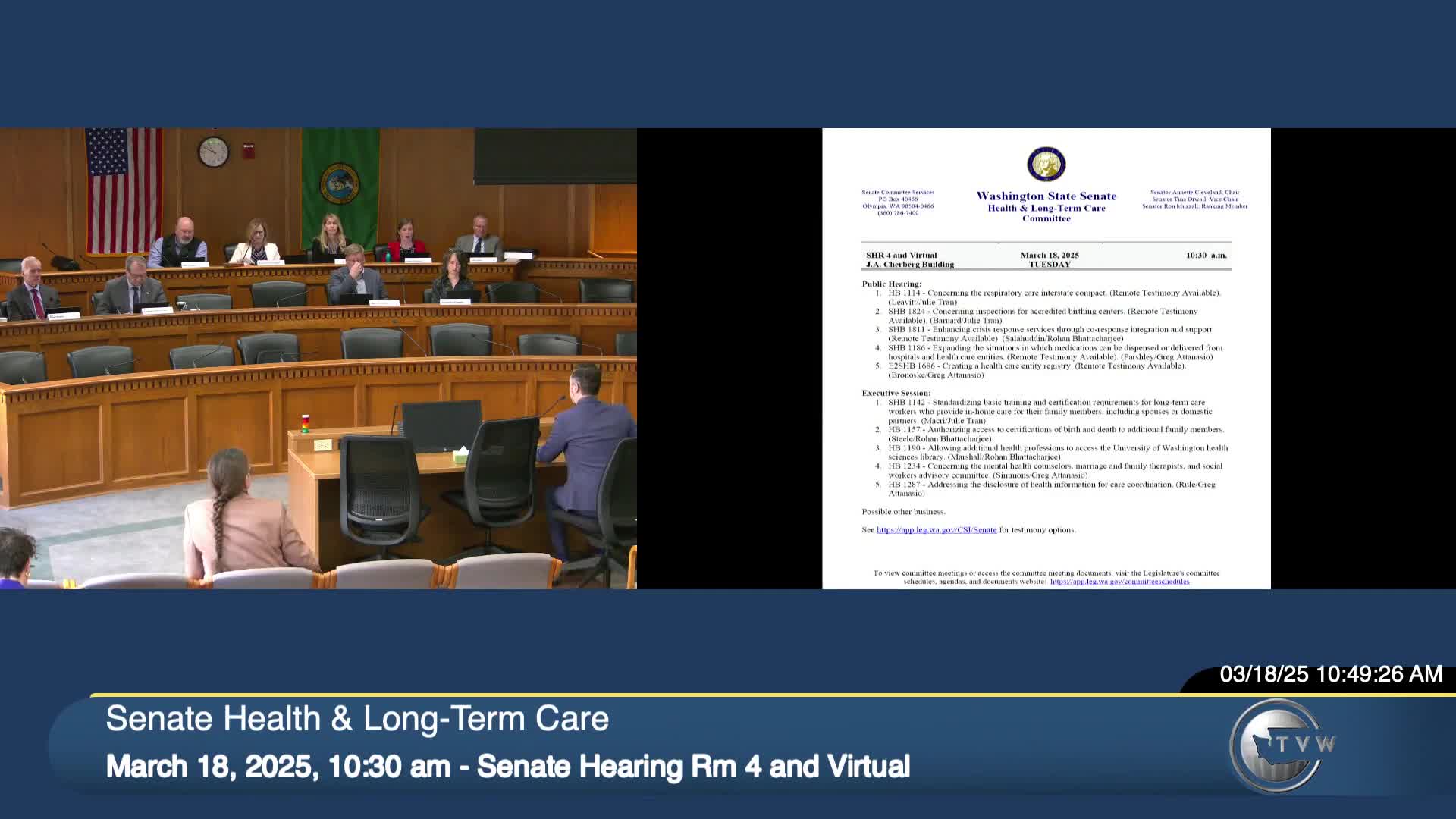1456x819 pixels.
Task: Click the green tissue box on the table
Action: pyautogui.click(x=460, y=455)
